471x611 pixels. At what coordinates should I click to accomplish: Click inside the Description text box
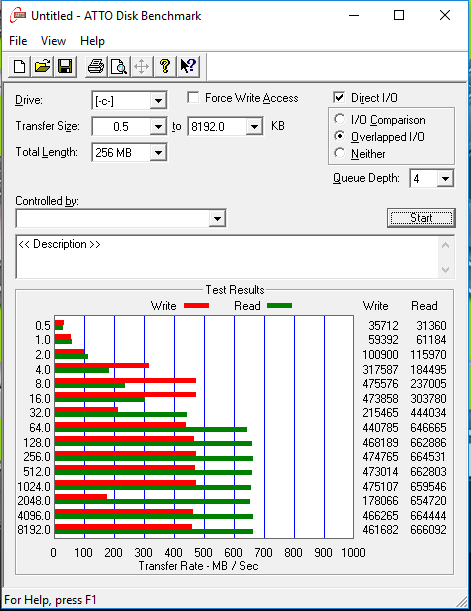click(227, 257)
